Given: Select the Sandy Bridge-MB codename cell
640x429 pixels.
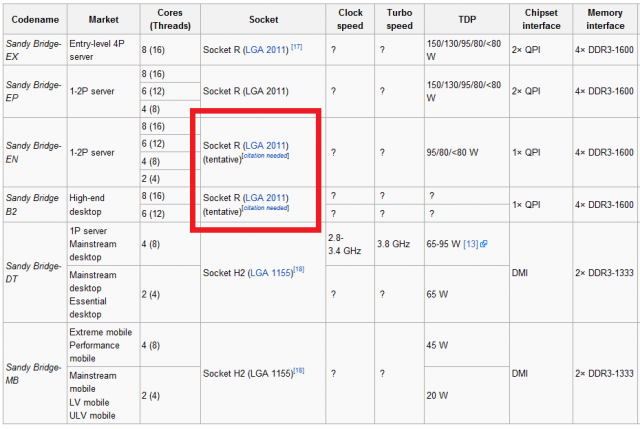Looking at the screenshot, I should 35,373.
